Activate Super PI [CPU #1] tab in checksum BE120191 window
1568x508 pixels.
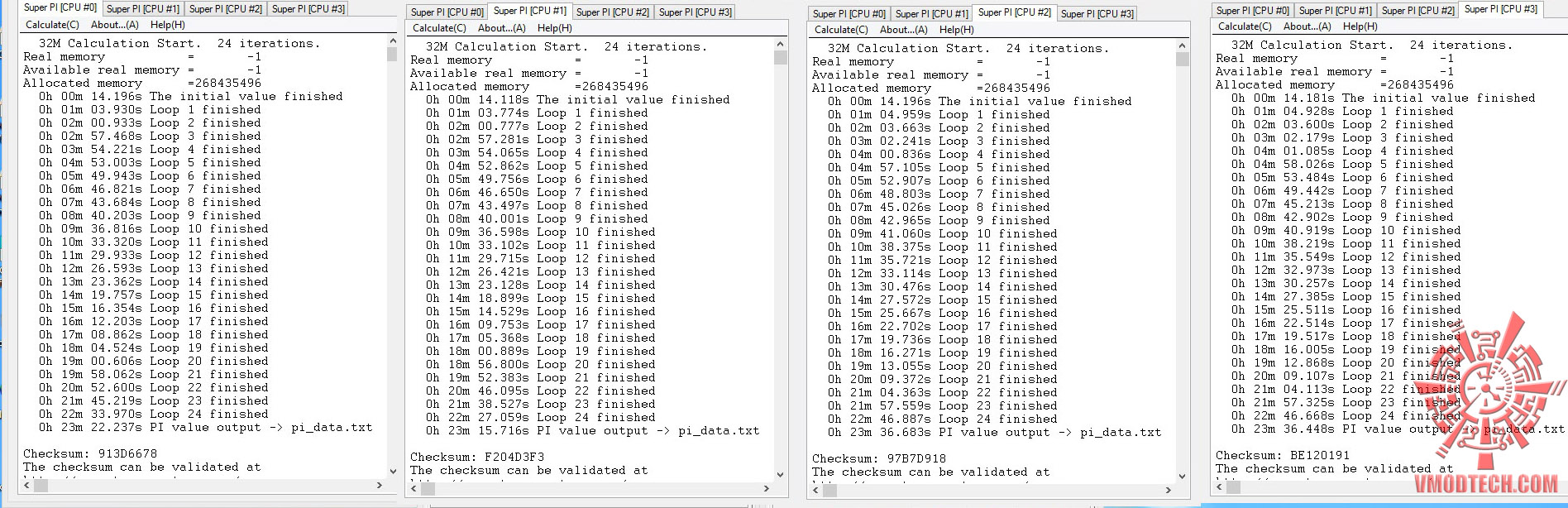[1336, 11]
